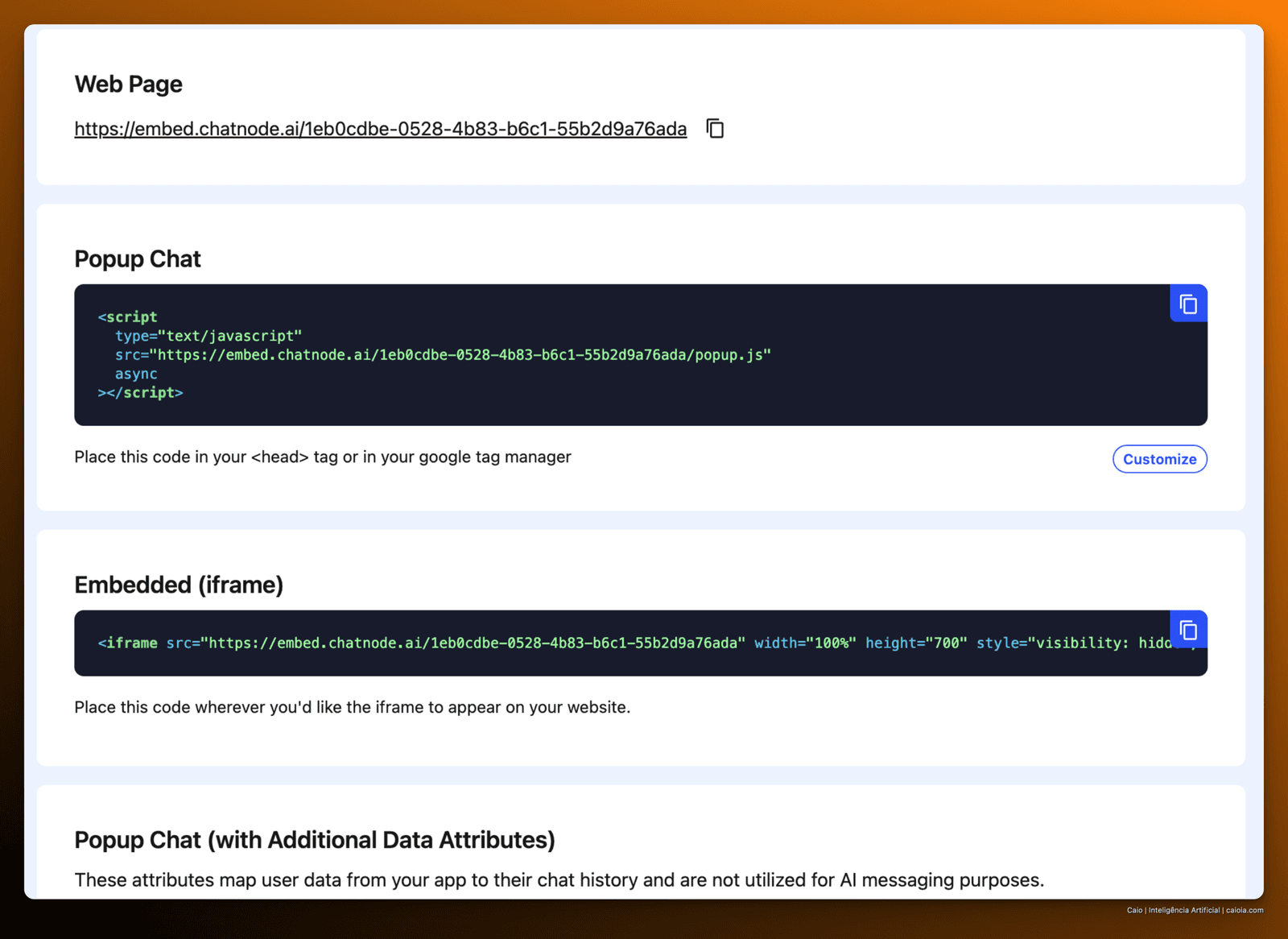The height and width of the screenshot is (939, 1288).
Task: Click the Customize button
Action: [x=1159, y=459]
